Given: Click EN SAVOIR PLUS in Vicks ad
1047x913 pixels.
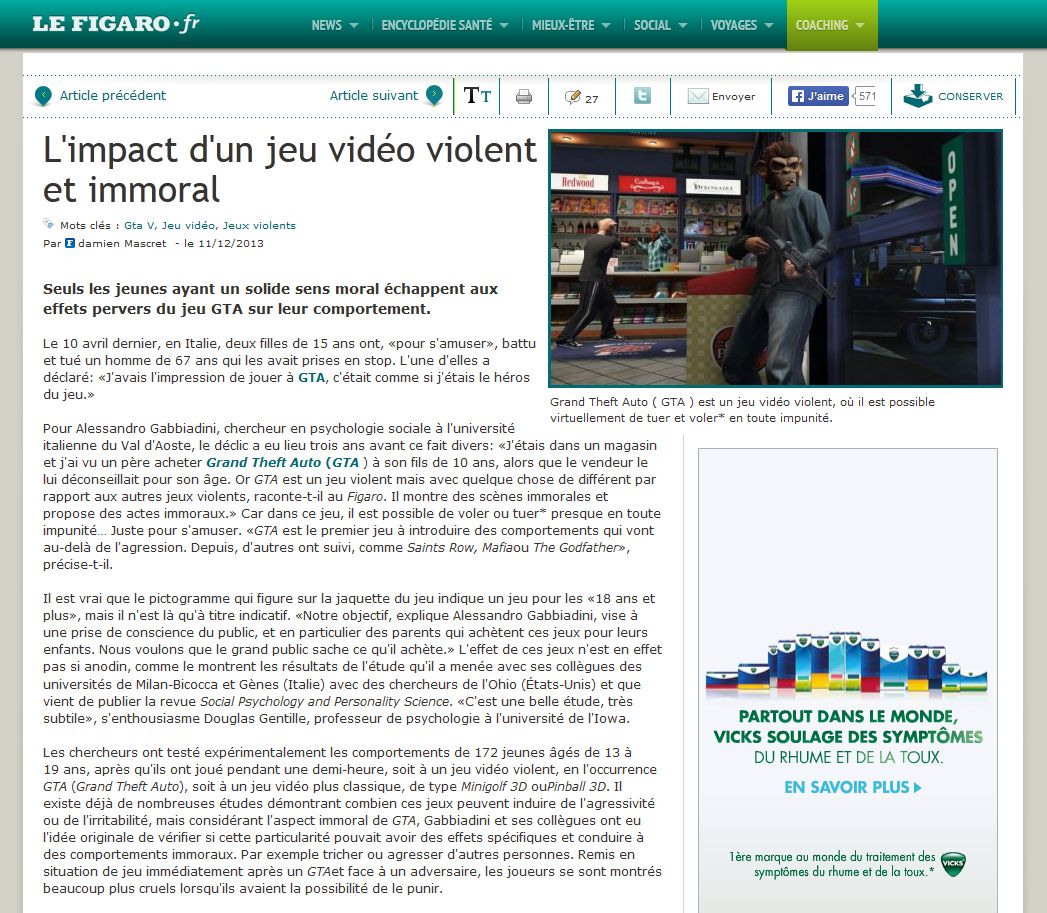Looking at the screenshot, I should pos(853,787).
